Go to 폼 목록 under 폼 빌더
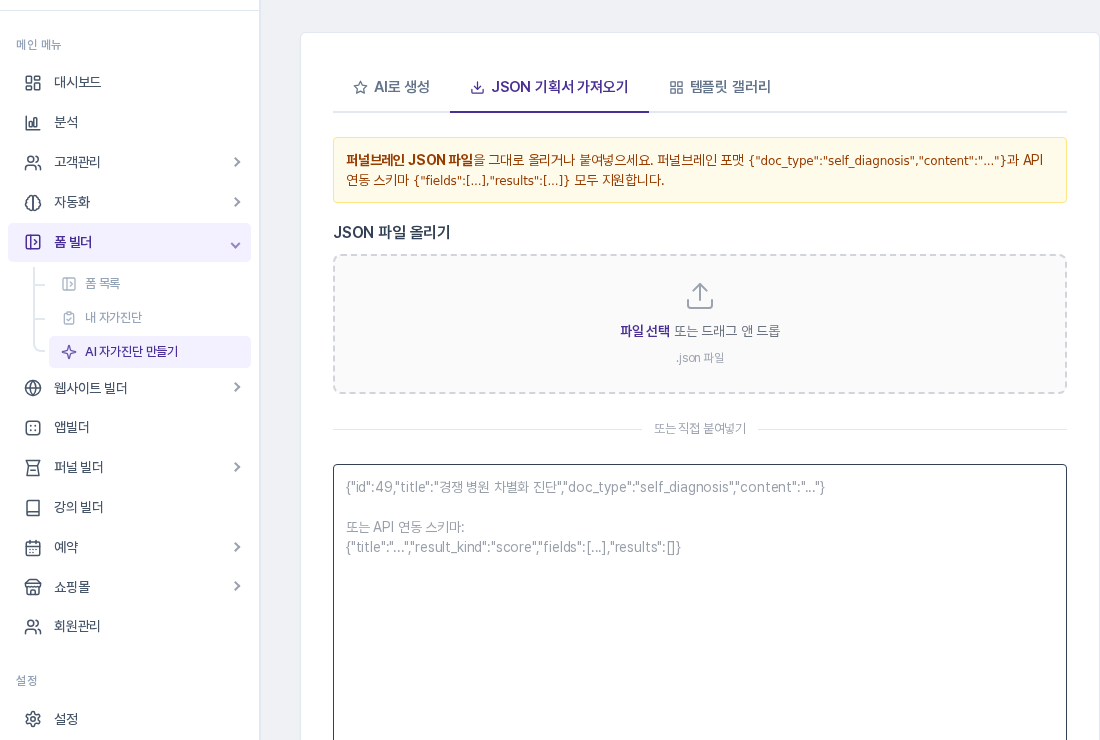1100x740 pixels. click(150, 283)
